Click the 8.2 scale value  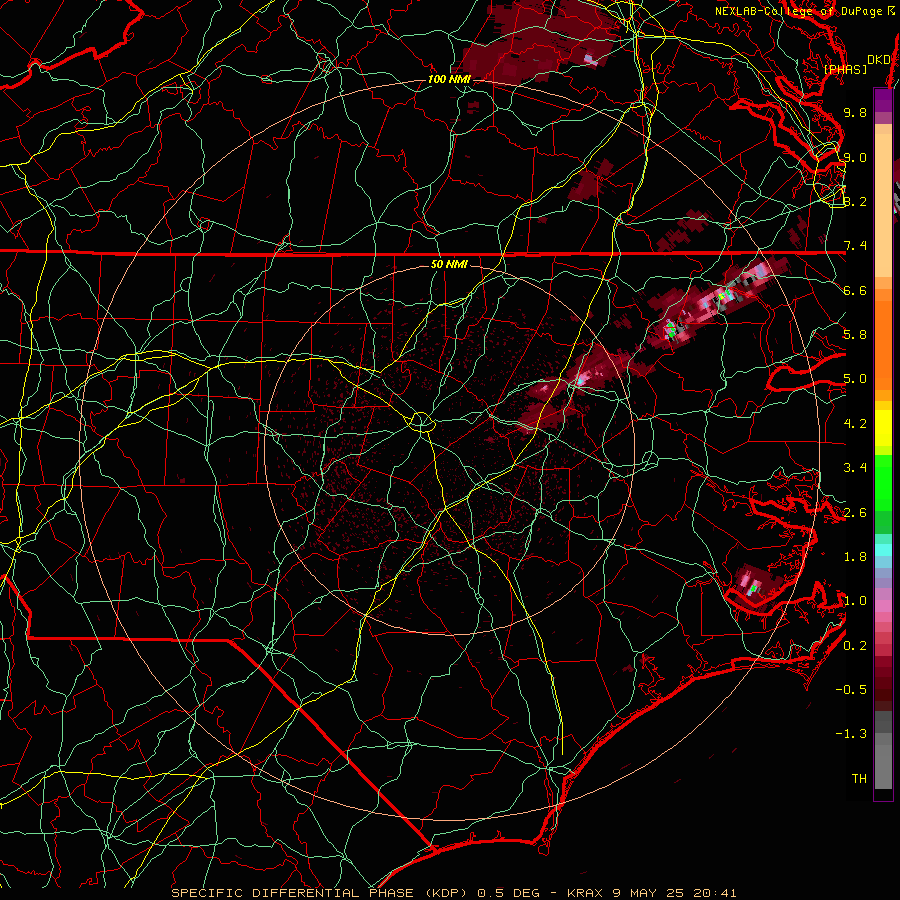(x=855, y=201)
